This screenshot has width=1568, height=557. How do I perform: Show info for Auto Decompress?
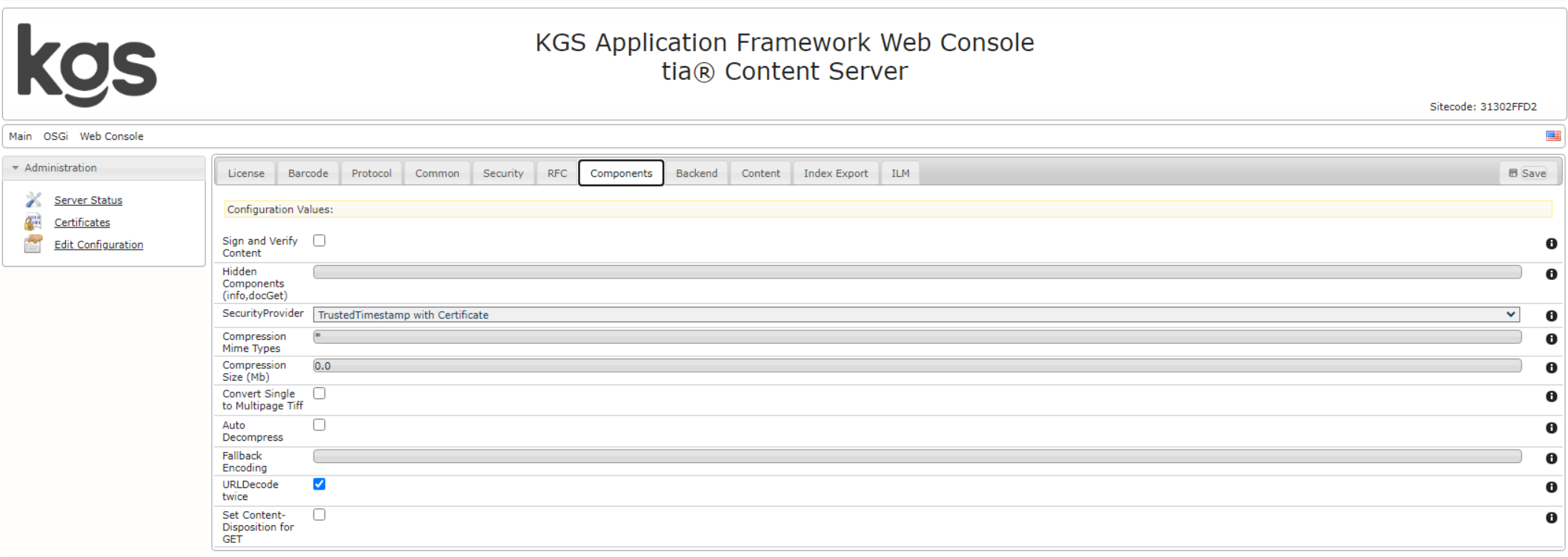point(1551,428)
